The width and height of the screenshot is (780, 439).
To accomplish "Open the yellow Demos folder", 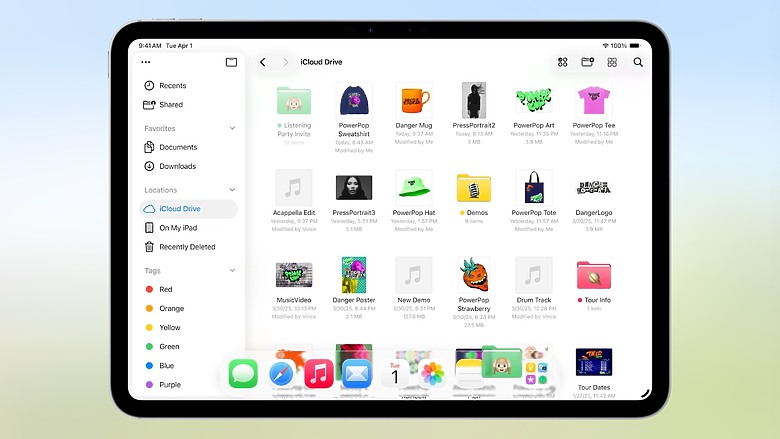I will (x=474, y=188).
